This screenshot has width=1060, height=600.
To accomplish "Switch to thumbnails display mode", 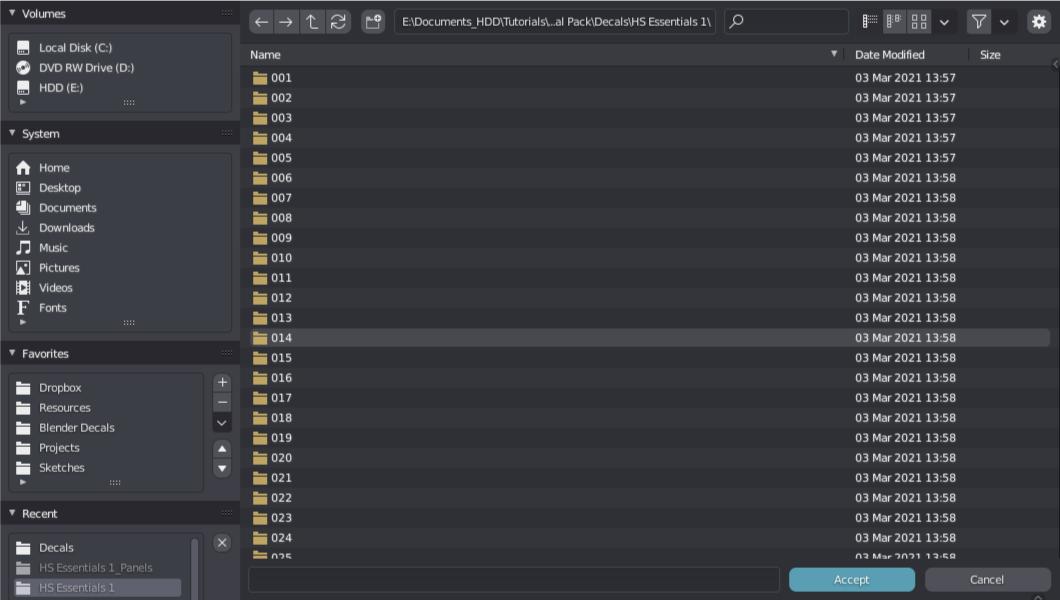I will click(919, 22).
